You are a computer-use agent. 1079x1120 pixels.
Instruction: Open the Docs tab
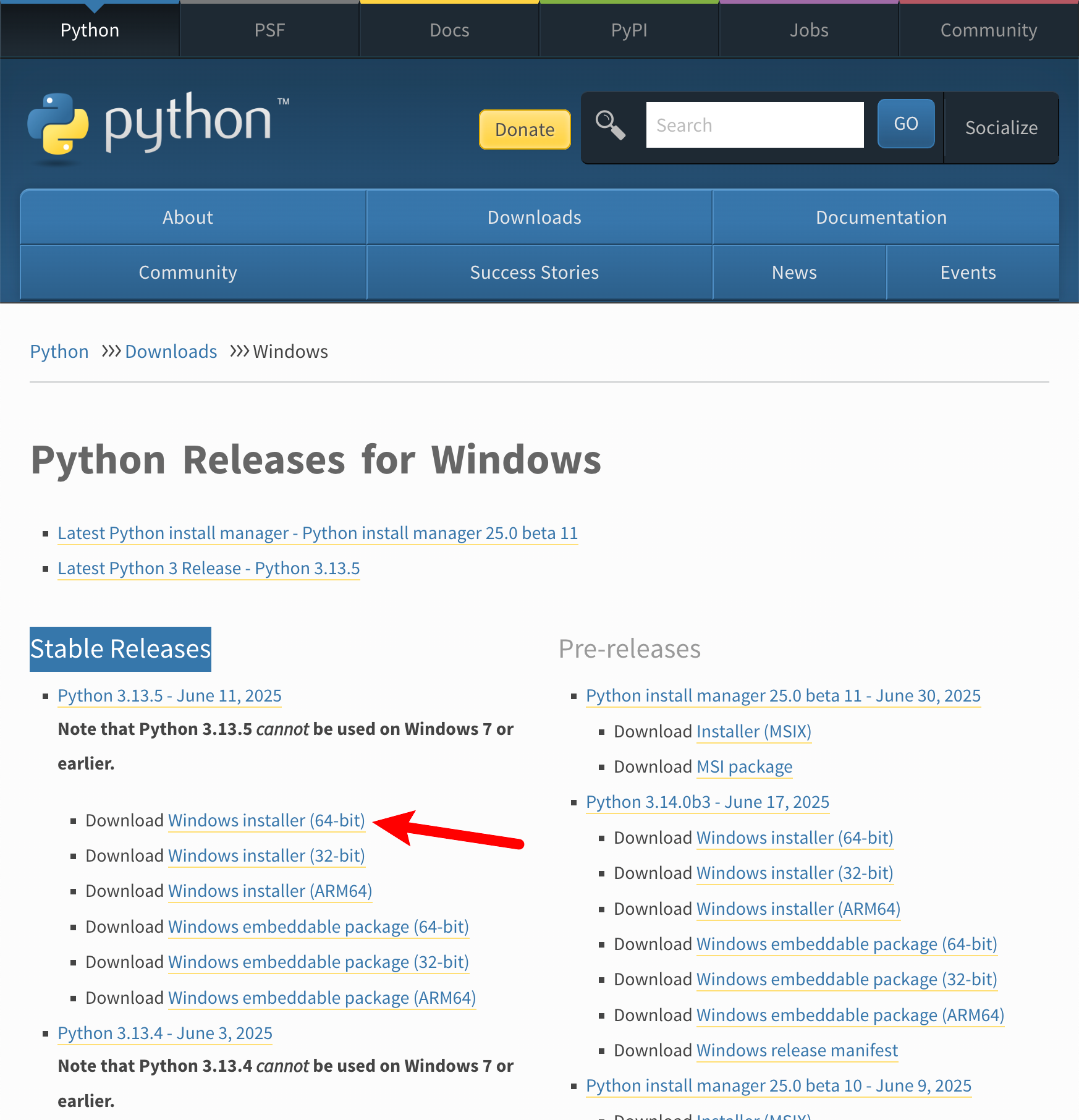click(449, 30)
